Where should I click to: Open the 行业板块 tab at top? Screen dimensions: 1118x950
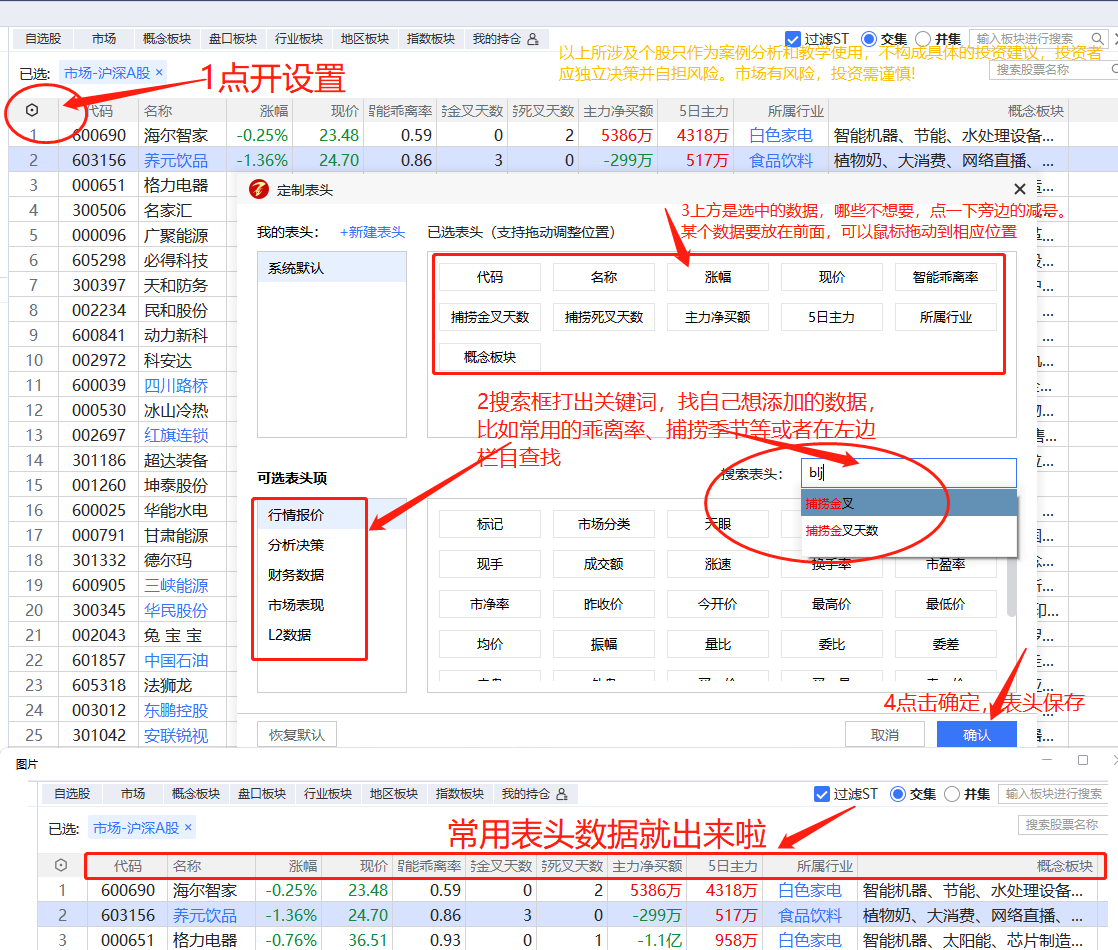click(299, 39)
